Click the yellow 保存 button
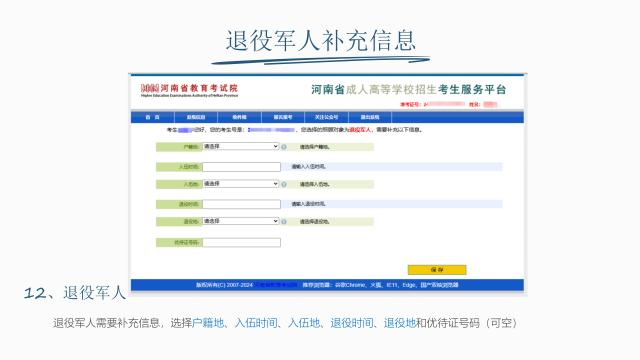This screenshot has width=640, height=360. tap(437, 270)
